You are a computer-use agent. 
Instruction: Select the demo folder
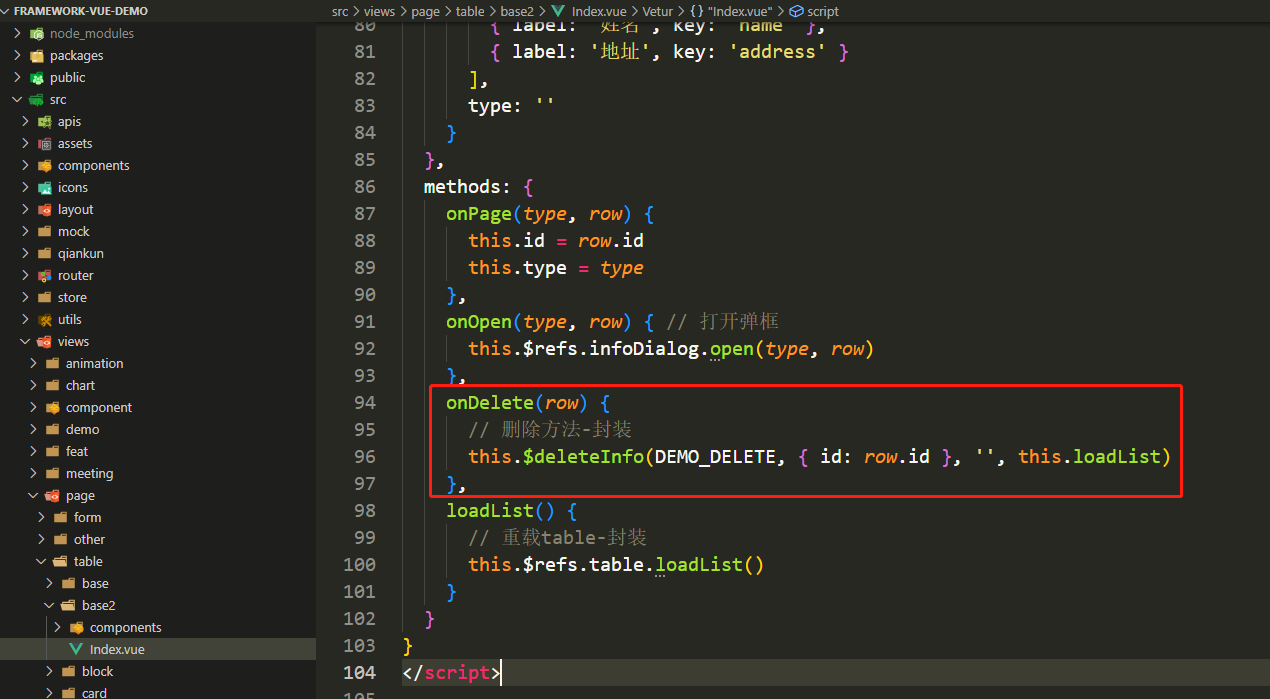click(x=82, y=429)
